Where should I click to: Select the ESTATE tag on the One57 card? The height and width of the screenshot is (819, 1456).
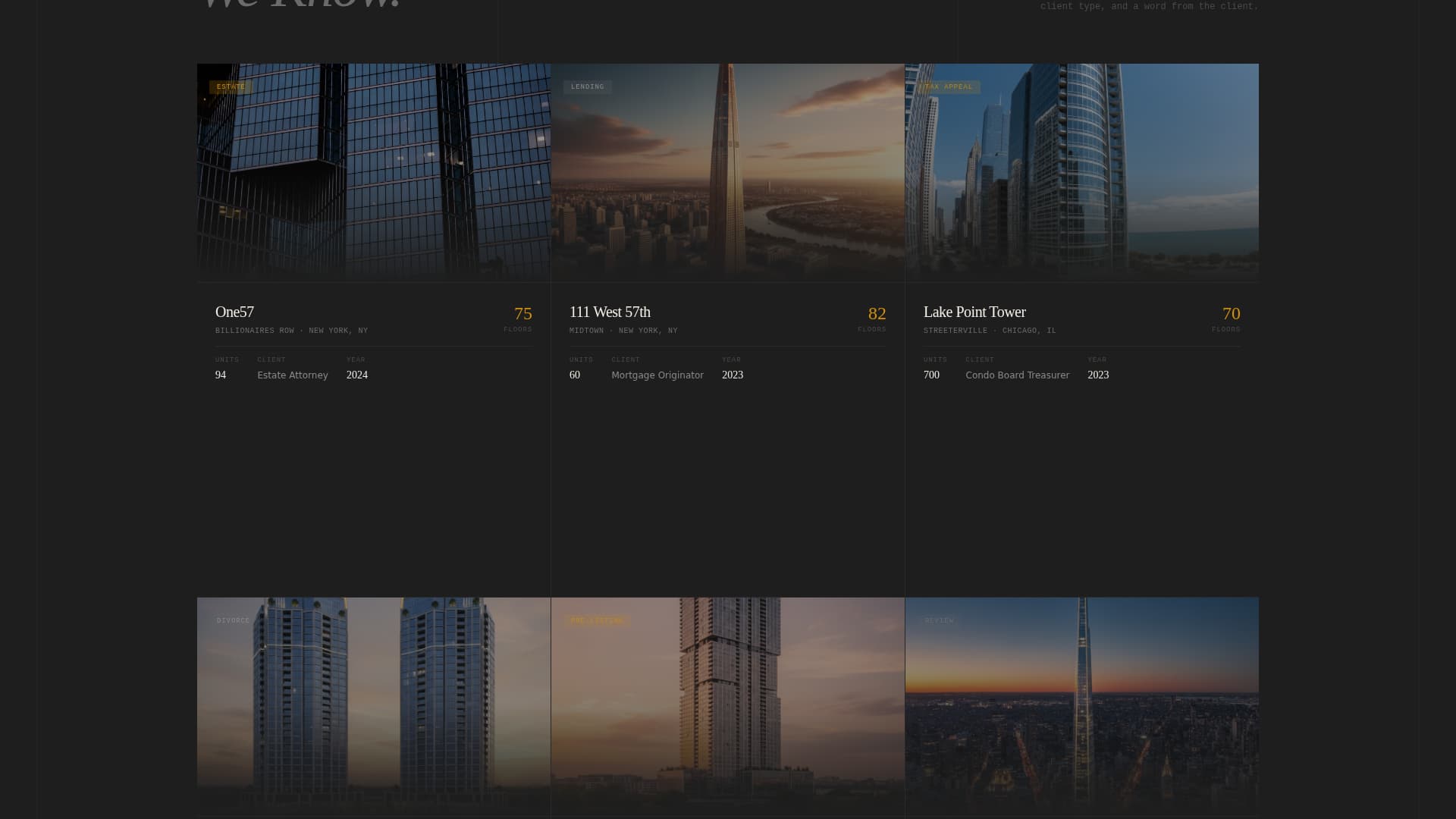[x=231, y=87]
